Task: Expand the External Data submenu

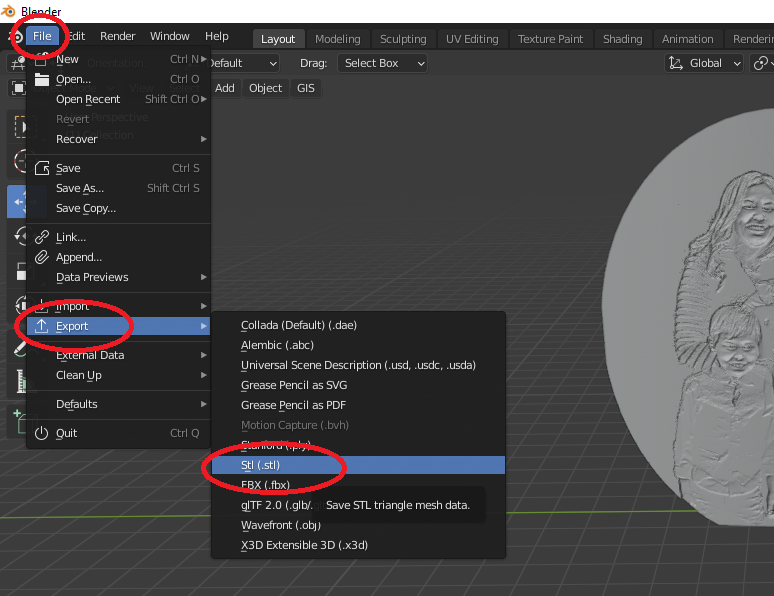Action: 118,355
